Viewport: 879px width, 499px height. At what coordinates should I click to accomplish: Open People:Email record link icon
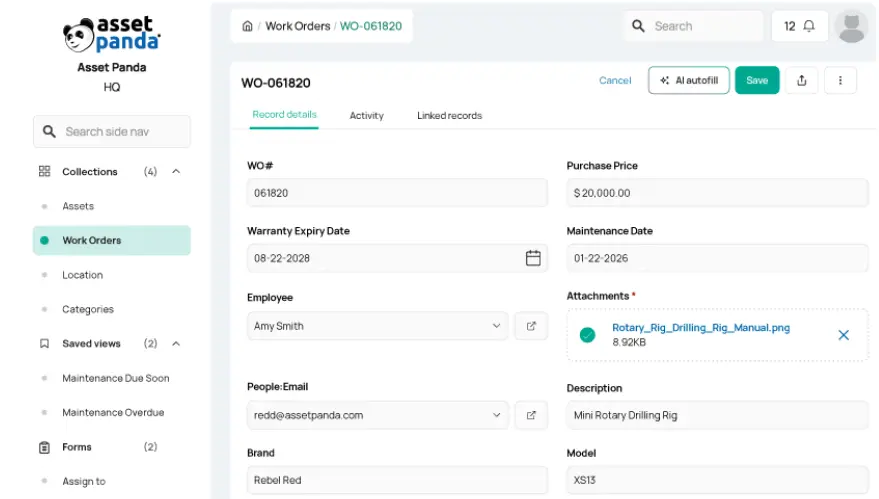531,415
